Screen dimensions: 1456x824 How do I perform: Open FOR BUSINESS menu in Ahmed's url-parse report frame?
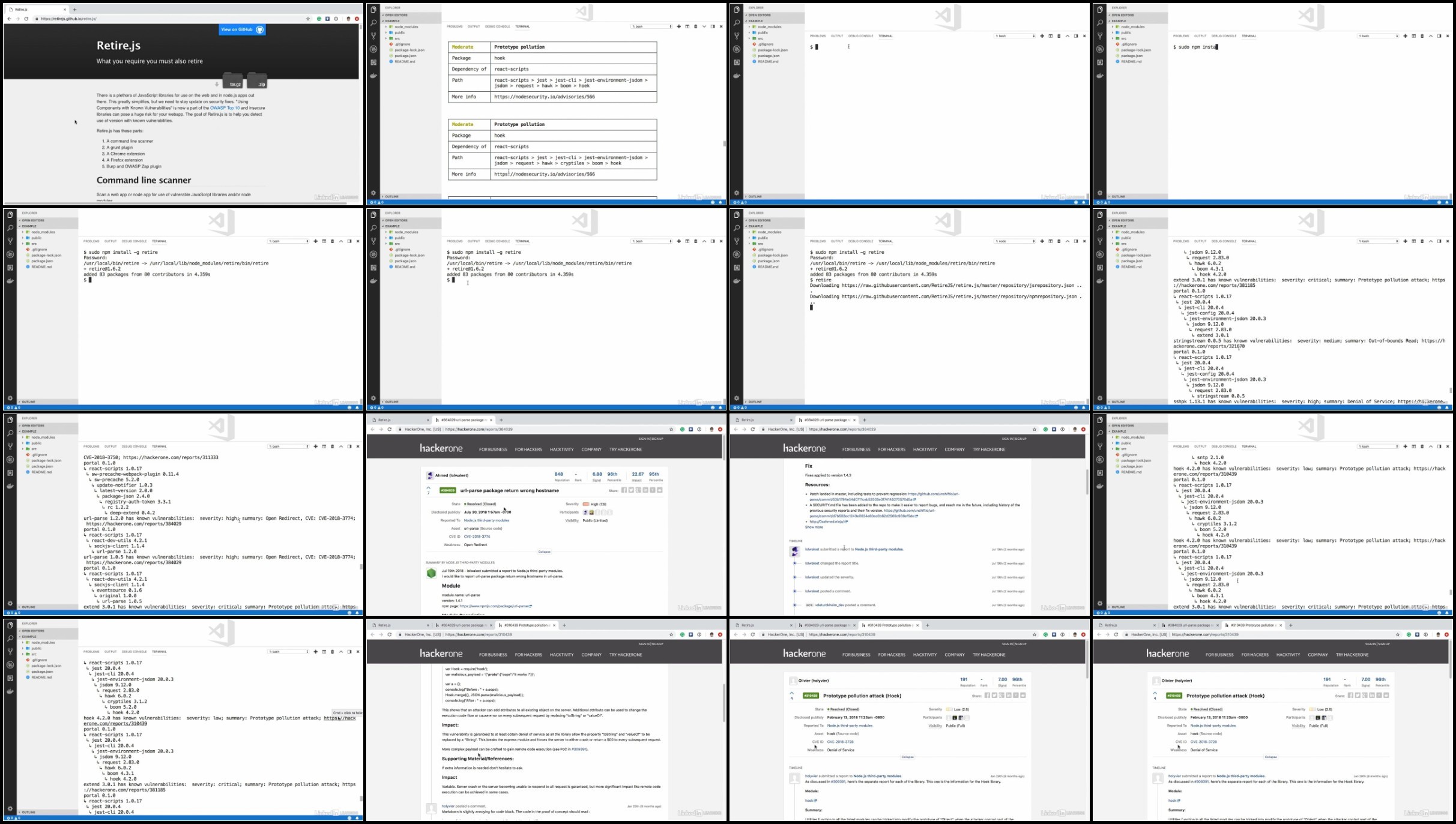pyautogui.click(x=493, y=450)
